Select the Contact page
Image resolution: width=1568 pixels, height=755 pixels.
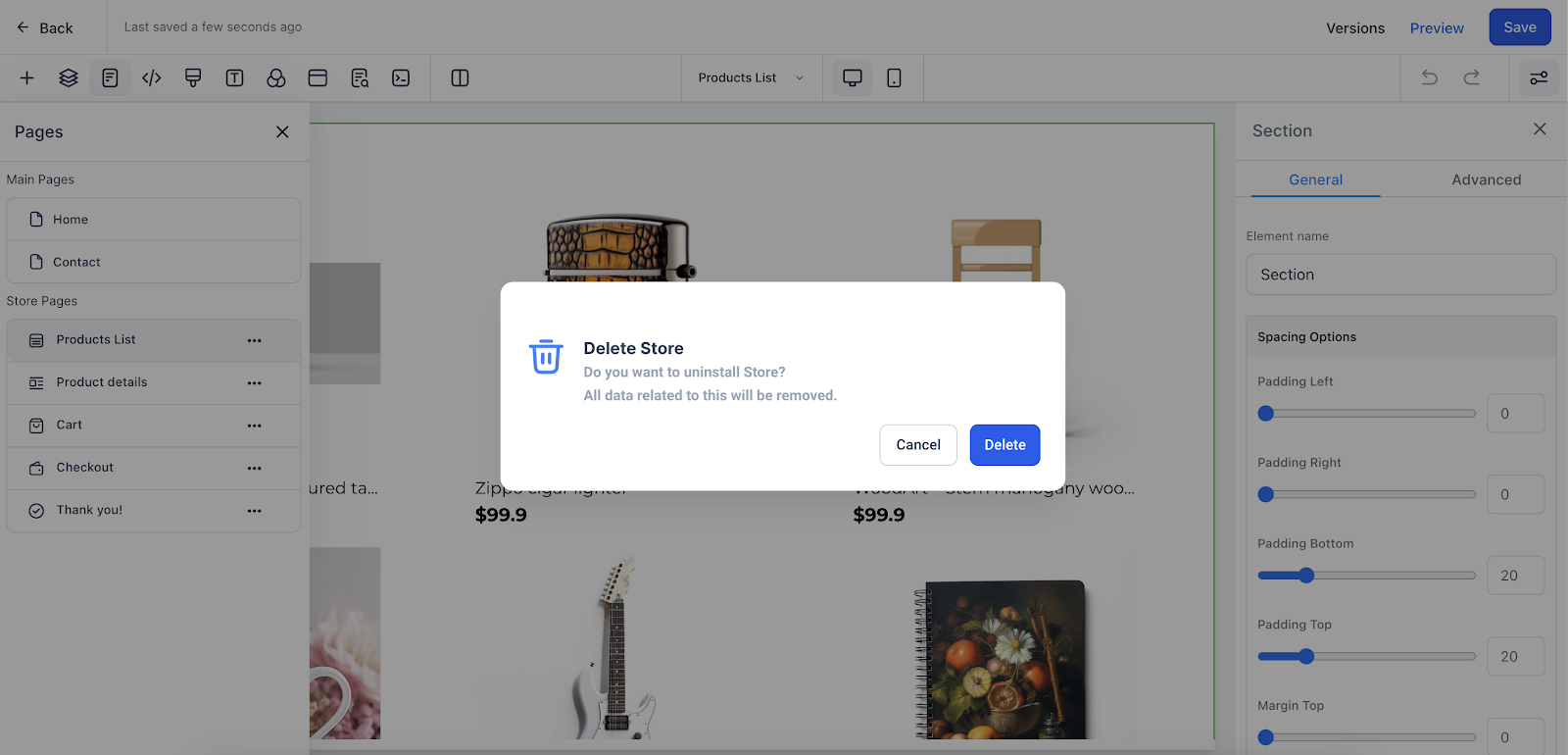click(154, 262)
